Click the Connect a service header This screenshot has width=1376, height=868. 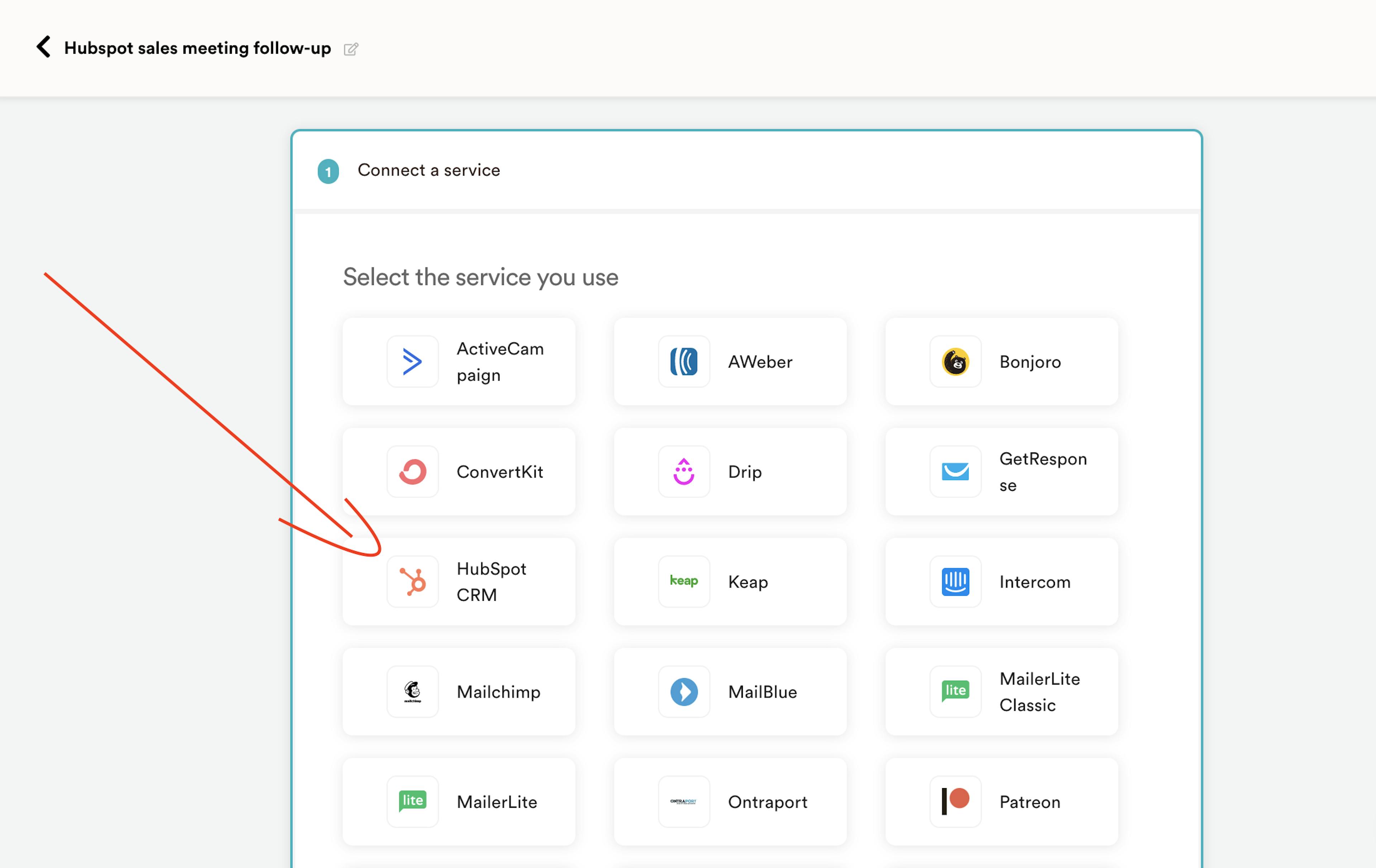click(x=429, y=170)
